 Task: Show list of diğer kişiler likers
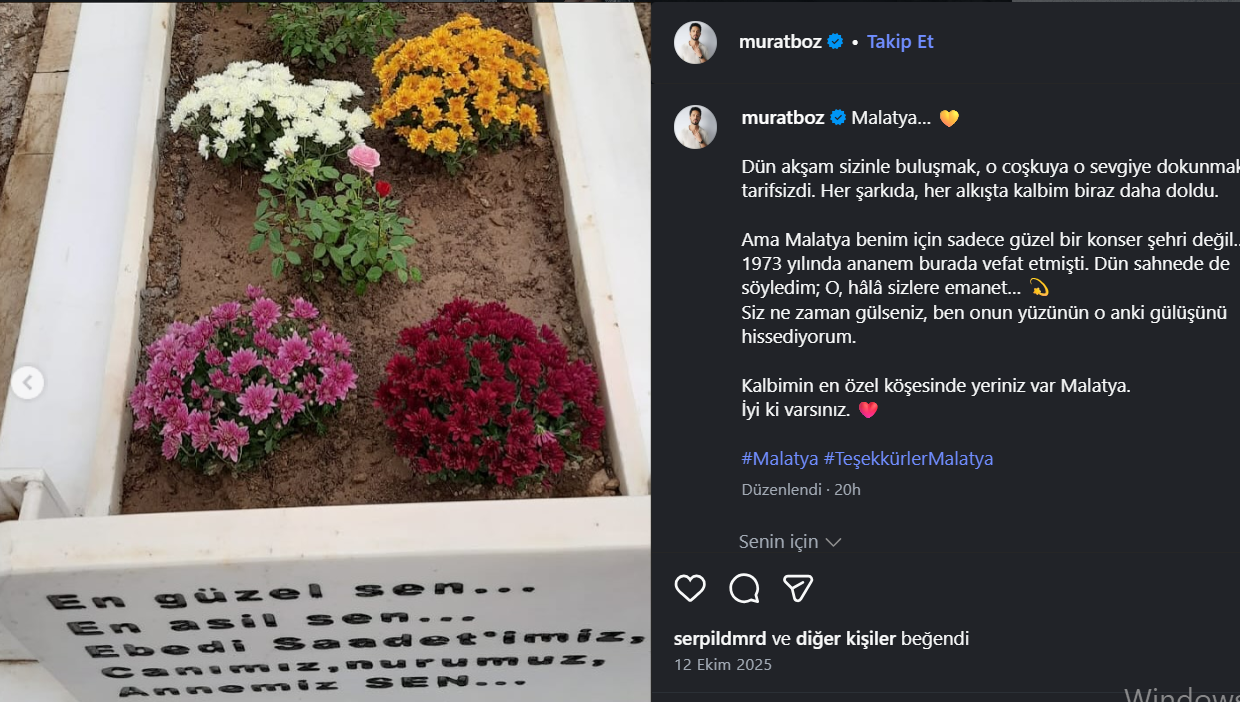pyautogui.click(x=846, y=639)
